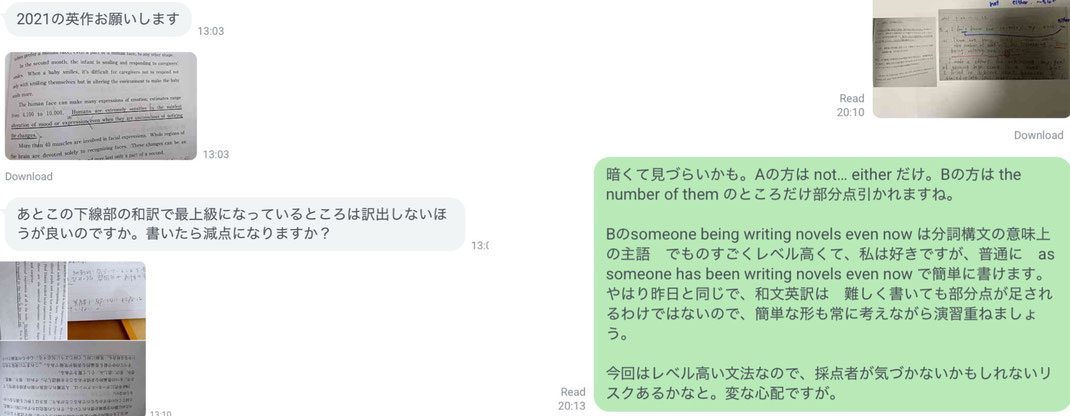The width and height of the screenshot is (1070, 416).
Task: Click the Read 20:13 receipt label
Action: click(573, 398)
